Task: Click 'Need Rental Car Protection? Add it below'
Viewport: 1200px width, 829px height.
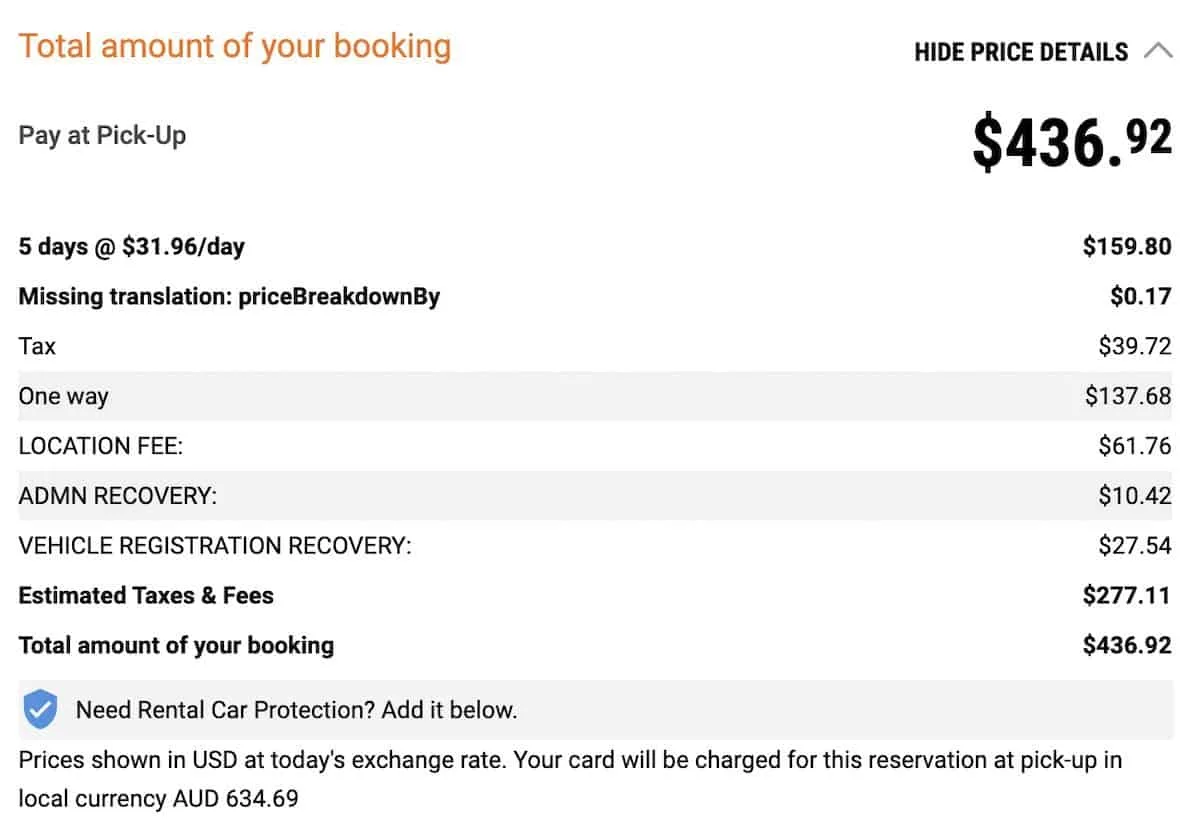Action: point(296,711)
